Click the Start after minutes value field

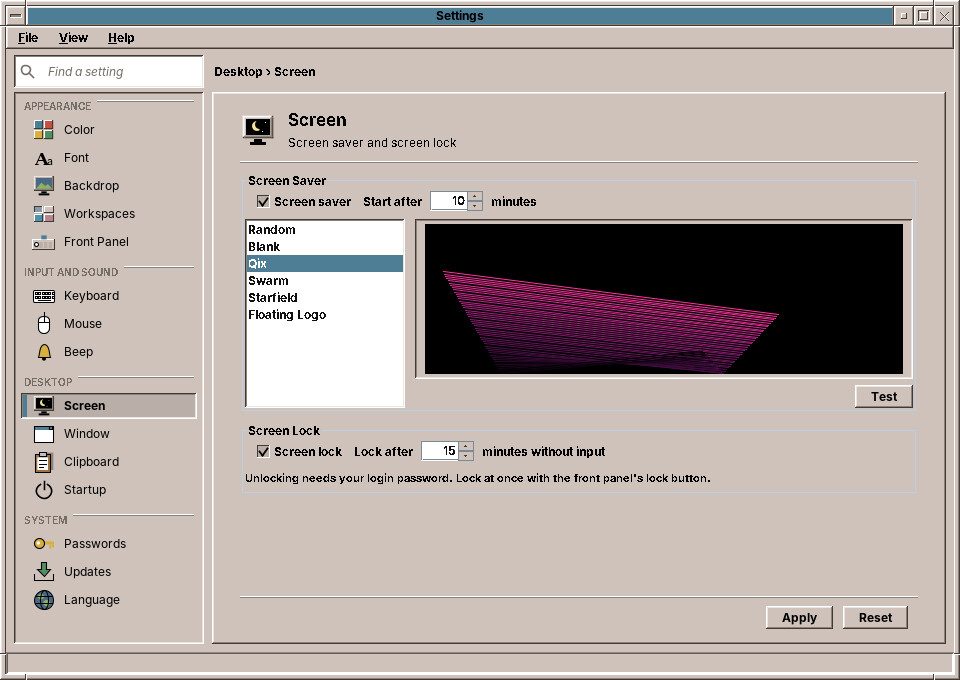click(449, 201)
